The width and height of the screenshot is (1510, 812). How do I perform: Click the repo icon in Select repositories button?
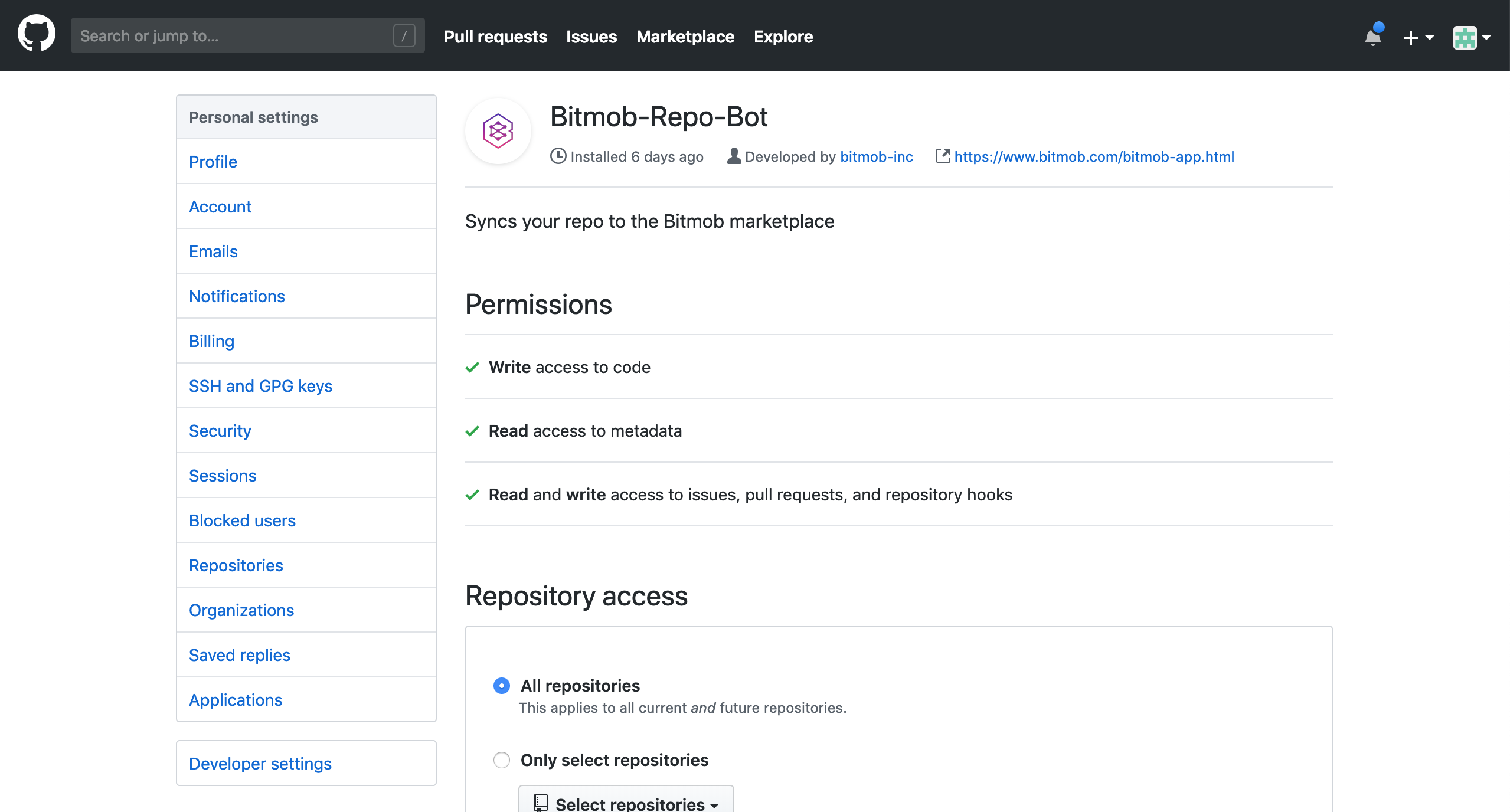click(x=541, y=803)
